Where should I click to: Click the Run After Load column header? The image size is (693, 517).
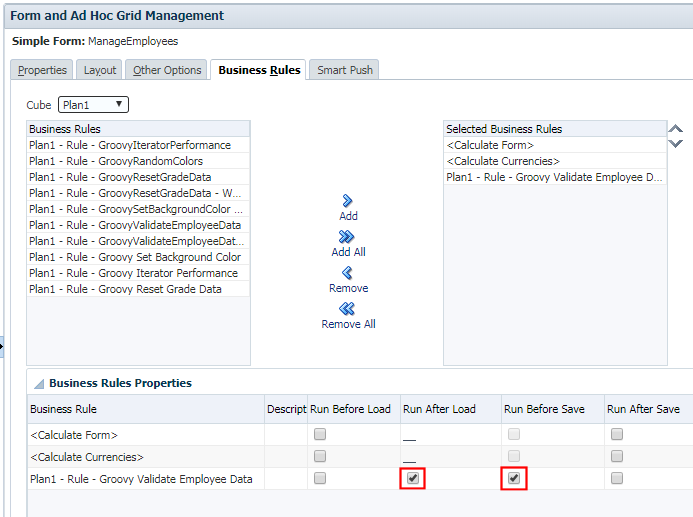click(440, 409)
